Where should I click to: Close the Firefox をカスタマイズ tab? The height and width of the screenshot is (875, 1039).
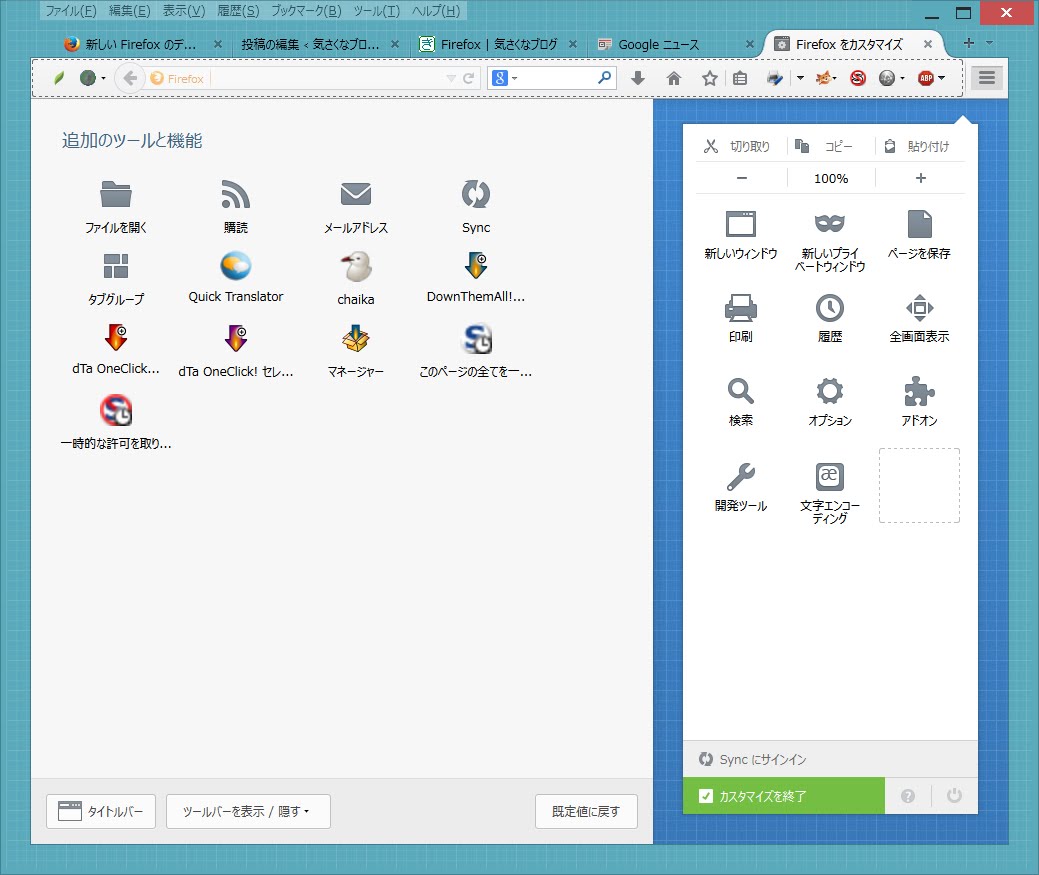928,44
